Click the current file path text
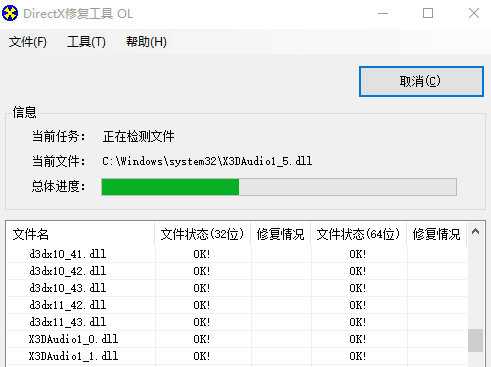Image resolution: width=491 pixels, height=367 pixels. pos(207,161)
